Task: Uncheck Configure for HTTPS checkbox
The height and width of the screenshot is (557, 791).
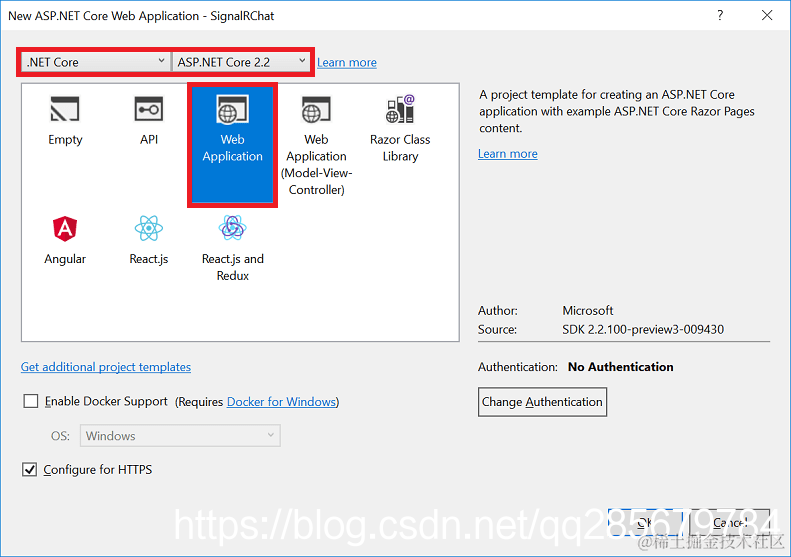Action: click(x=29, y=470)
